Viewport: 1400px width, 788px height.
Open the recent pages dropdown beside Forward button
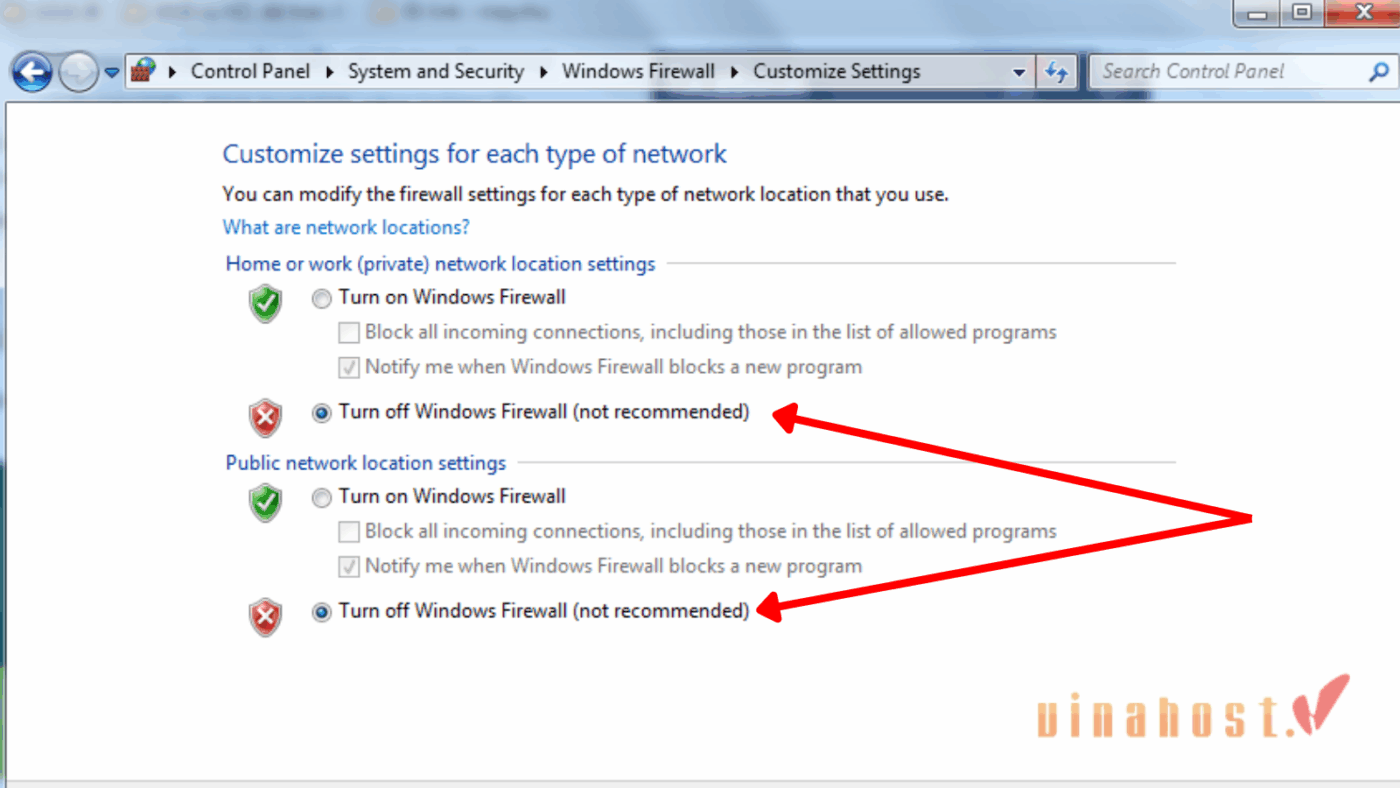[x=112, y=72]
